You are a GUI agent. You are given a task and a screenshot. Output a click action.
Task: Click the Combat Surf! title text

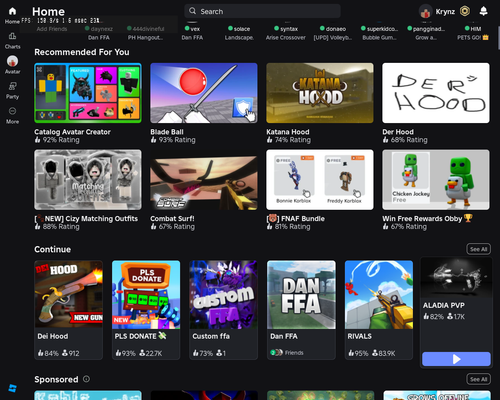(172, 218)
